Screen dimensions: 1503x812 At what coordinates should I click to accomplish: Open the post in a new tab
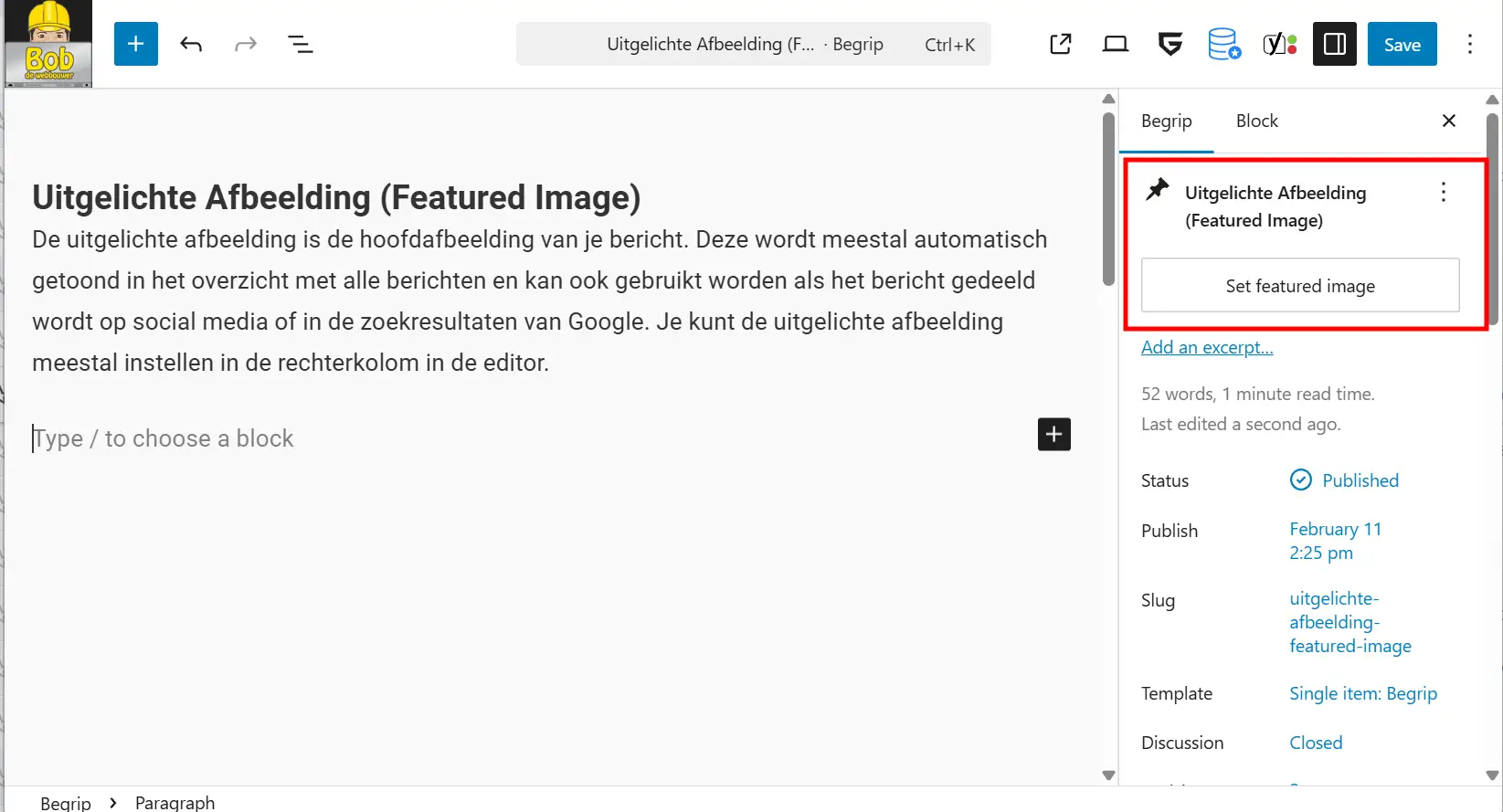click(1060, 44)
